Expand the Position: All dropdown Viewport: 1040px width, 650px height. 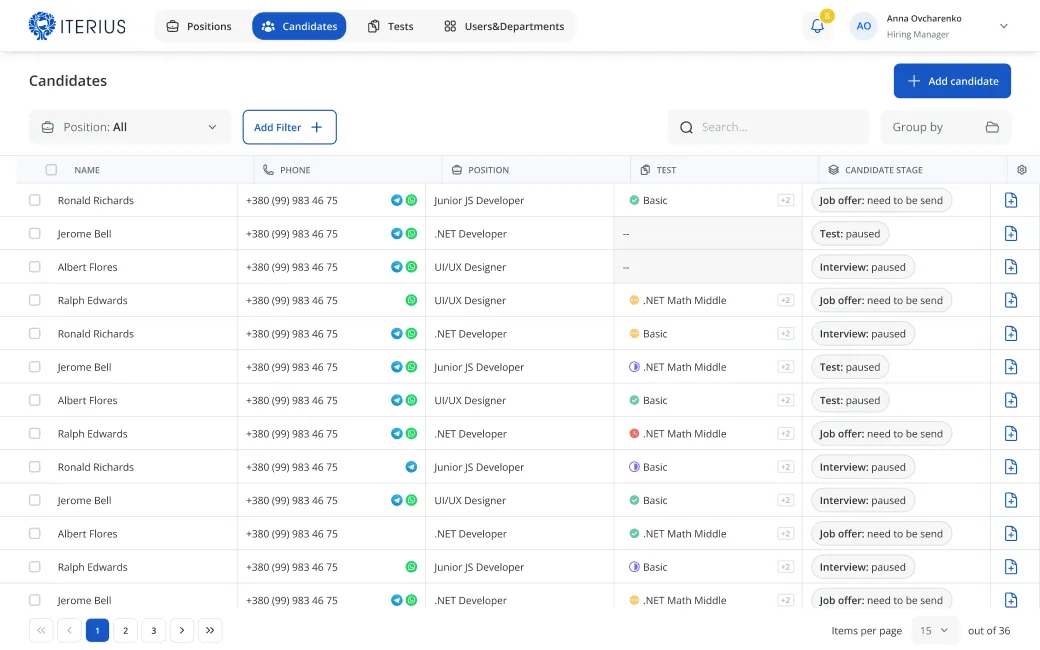pos(130,127)
